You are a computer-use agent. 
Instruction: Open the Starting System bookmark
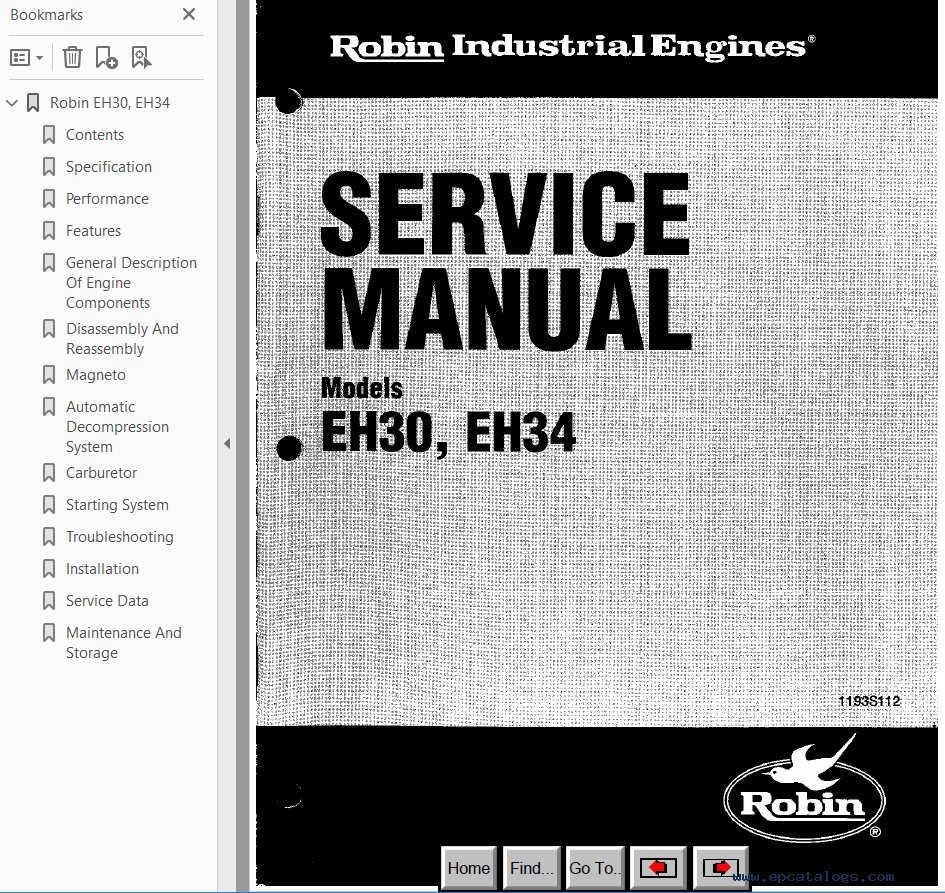pos(117,505)
